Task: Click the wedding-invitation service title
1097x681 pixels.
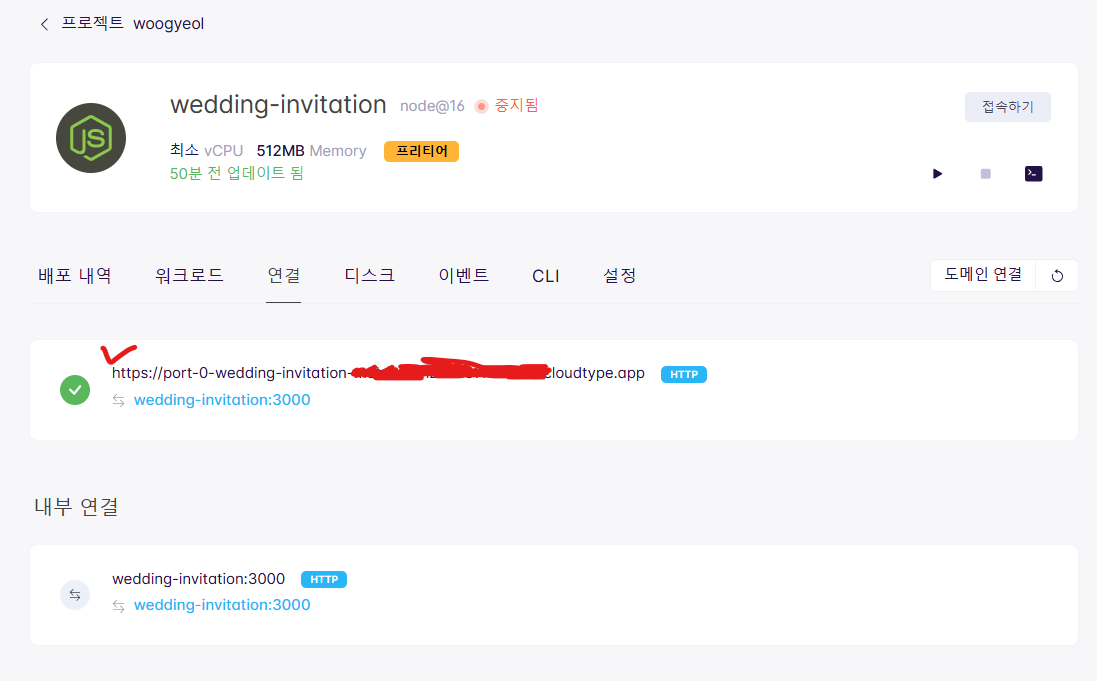Action: coord(278,104)
